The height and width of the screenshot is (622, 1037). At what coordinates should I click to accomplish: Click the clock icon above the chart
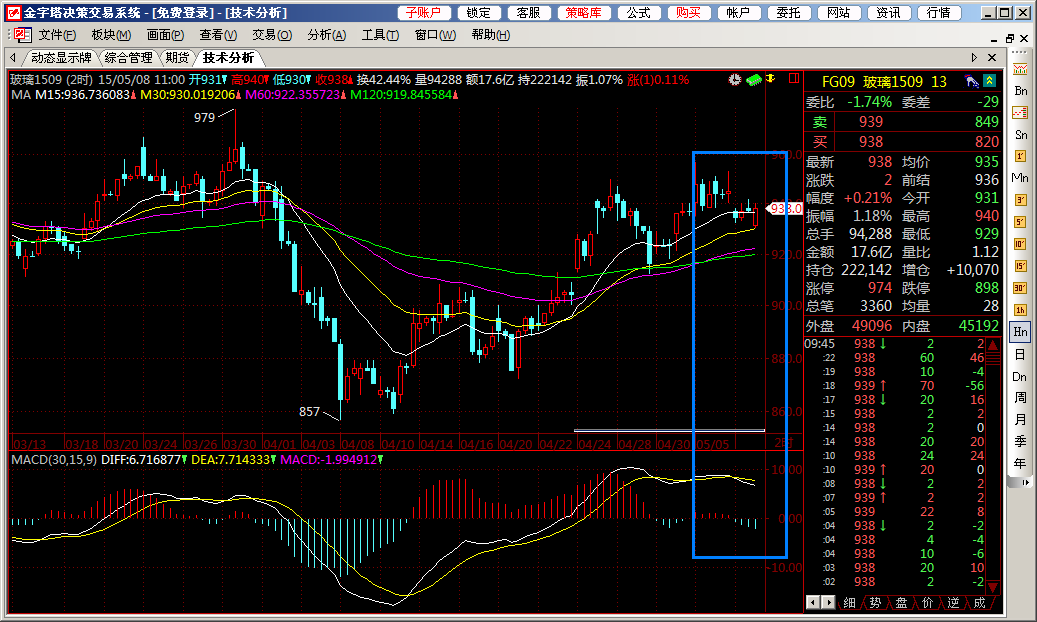[735, 79]
